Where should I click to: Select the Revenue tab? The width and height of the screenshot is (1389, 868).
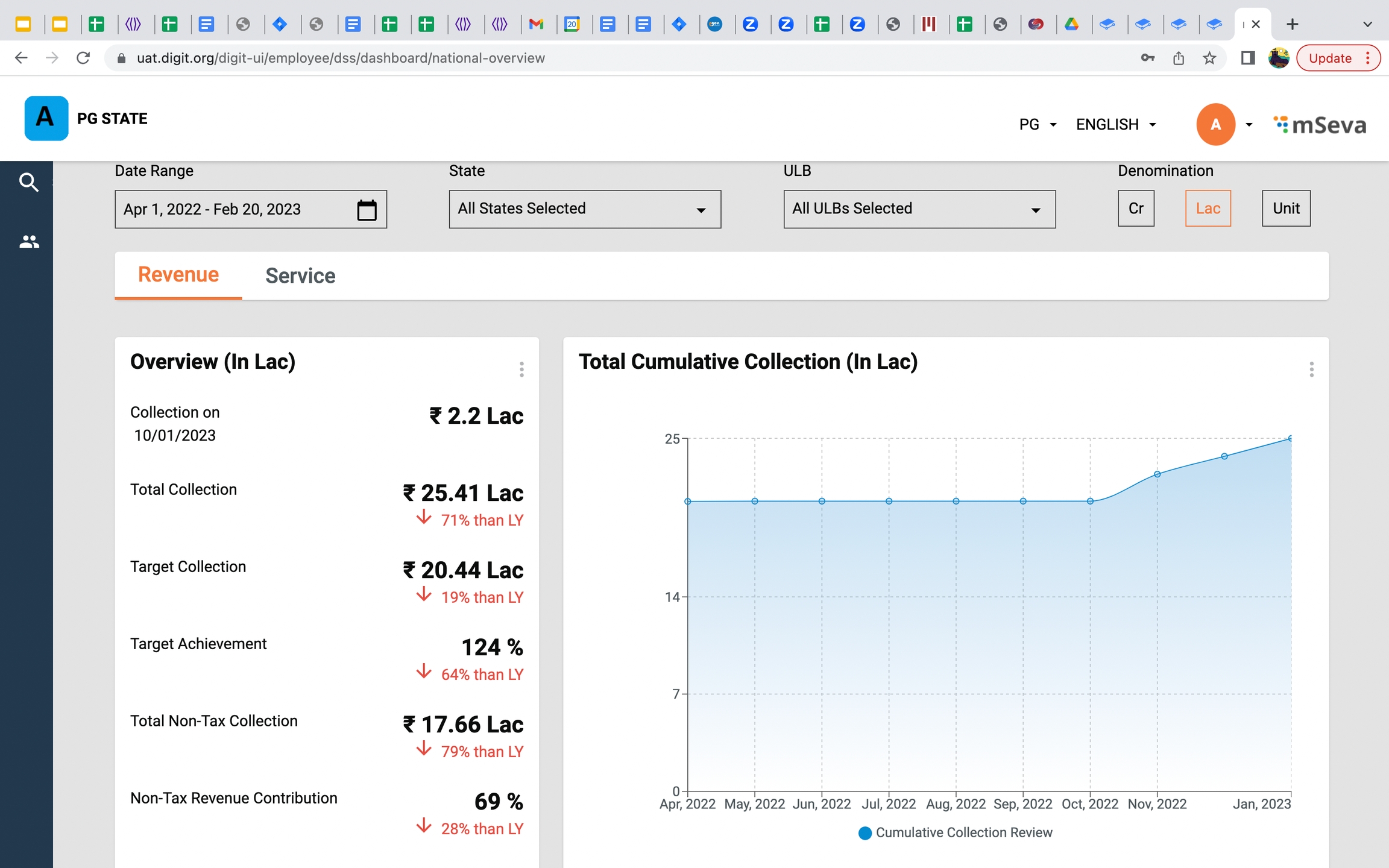click(178, 275)
